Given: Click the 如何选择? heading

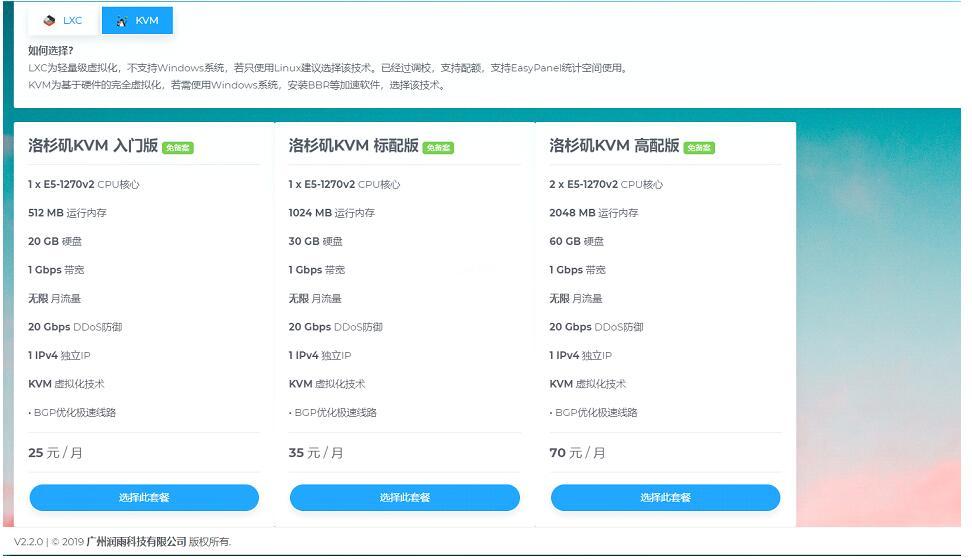Looking at the screenshot, I should [50, 50].
